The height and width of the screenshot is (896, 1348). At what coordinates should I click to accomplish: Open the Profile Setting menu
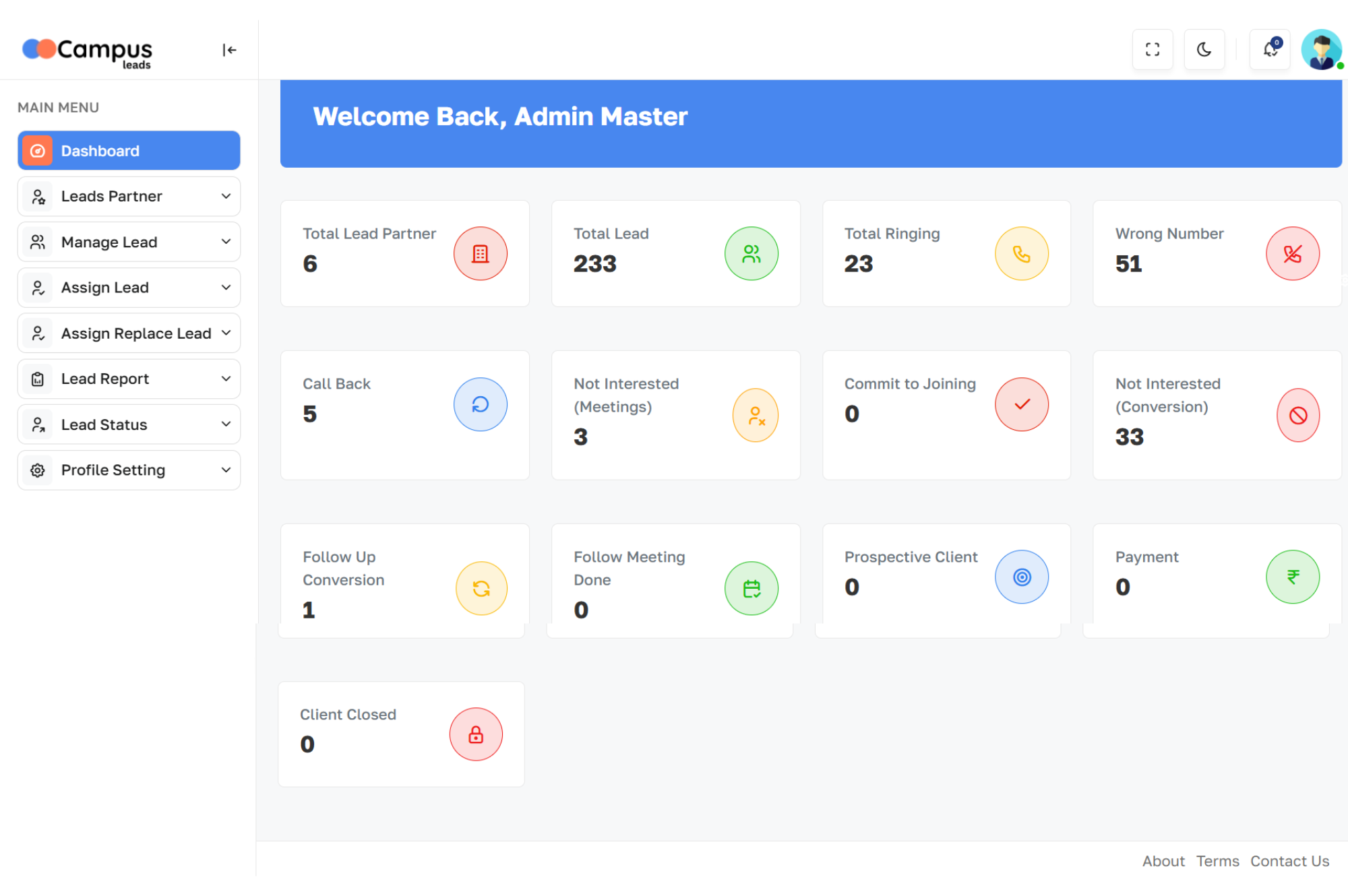(129, 470)
